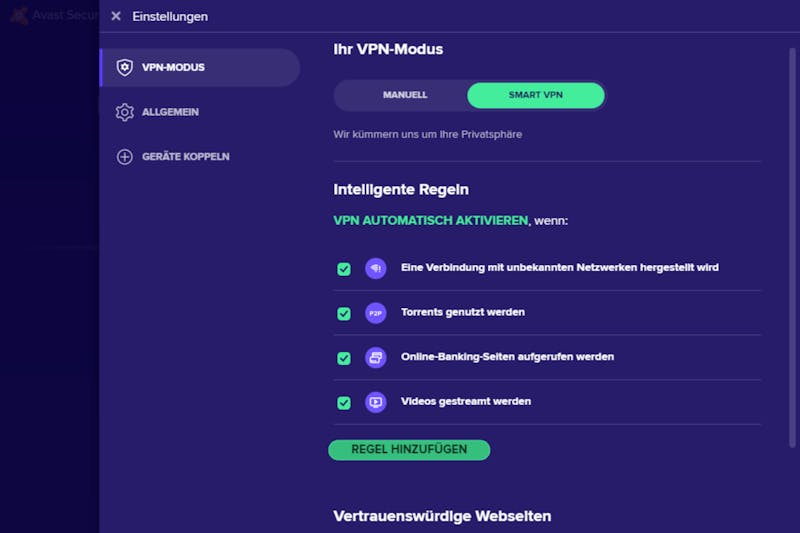The width and height of the screenshot is (800, 533).
Task: Open the Geräte koppeln section
Action: click(x=200, y=157)
